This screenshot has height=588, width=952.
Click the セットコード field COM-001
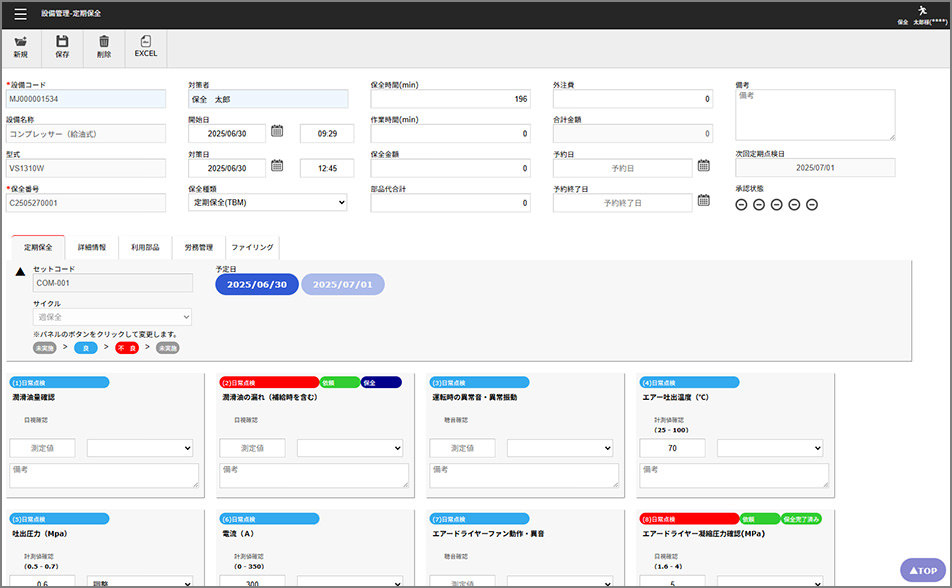(113, 283)
